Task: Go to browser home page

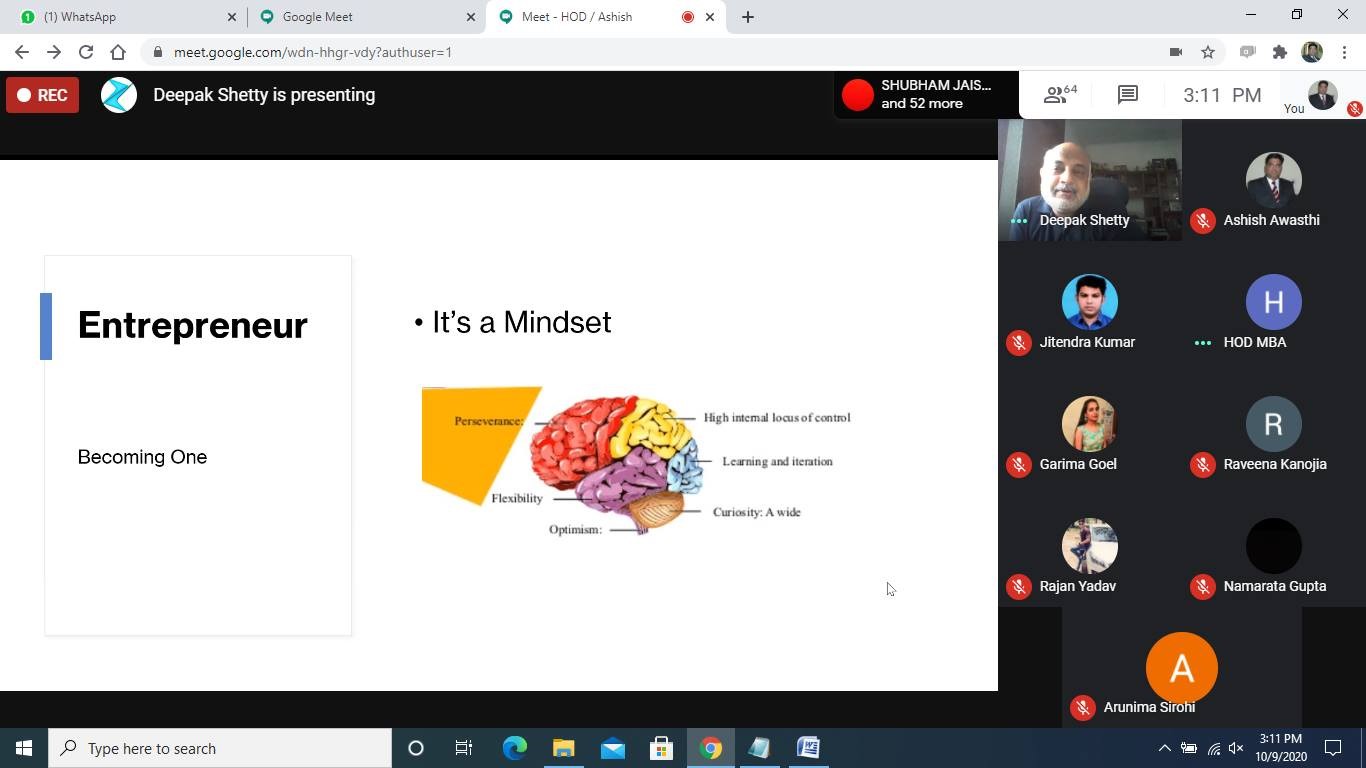Action: click(x=118, y=52)
